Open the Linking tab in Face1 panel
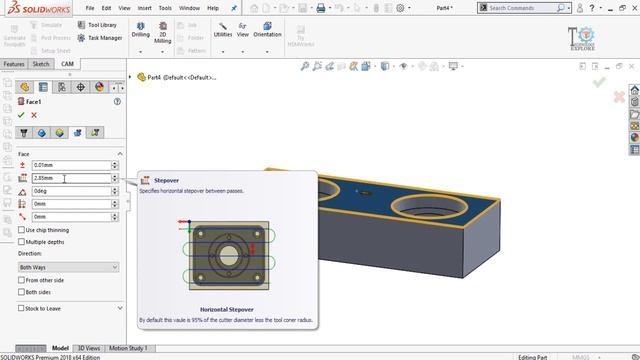Screen dimensions: 640x360 click(95, 133)
